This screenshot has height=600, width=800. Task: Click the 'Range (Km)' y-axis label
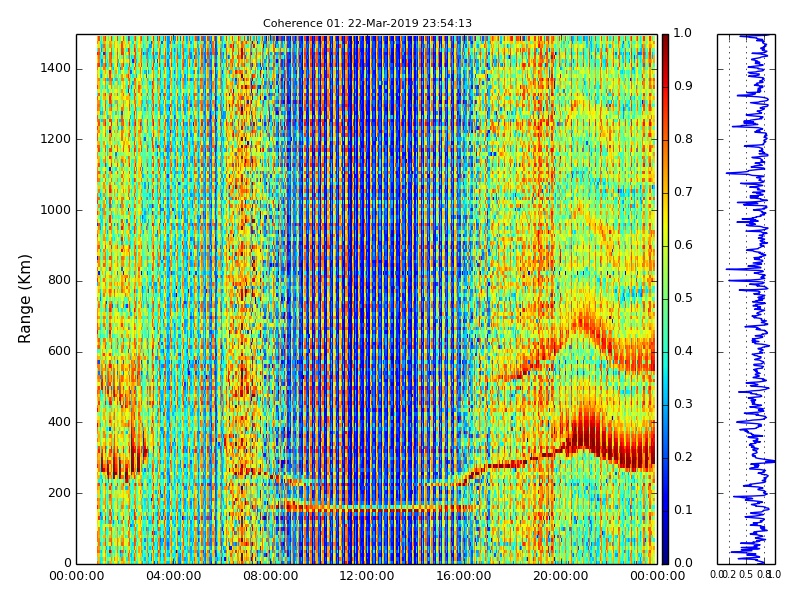24,299
